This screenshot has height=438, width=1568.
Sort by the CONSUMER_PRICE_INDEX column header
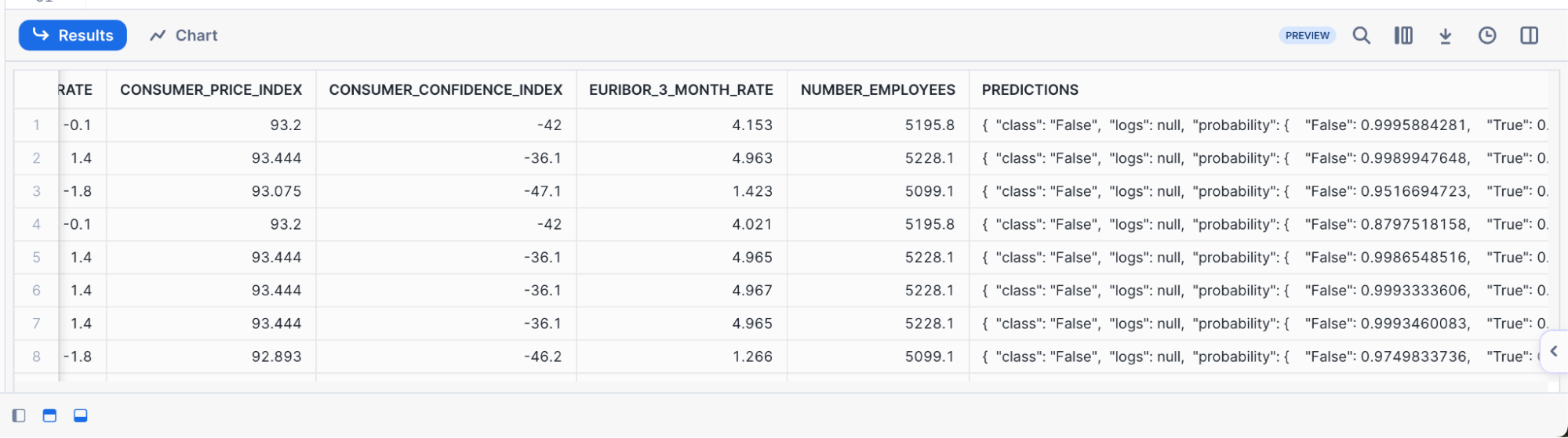point(211,89)
